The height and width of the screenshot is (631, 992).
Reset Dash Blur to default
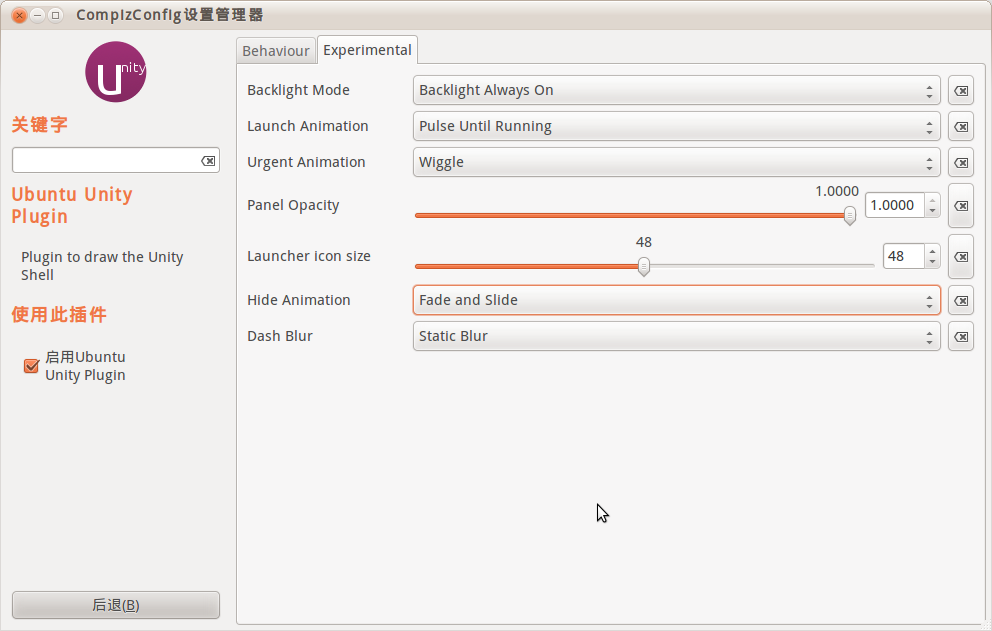960,337
